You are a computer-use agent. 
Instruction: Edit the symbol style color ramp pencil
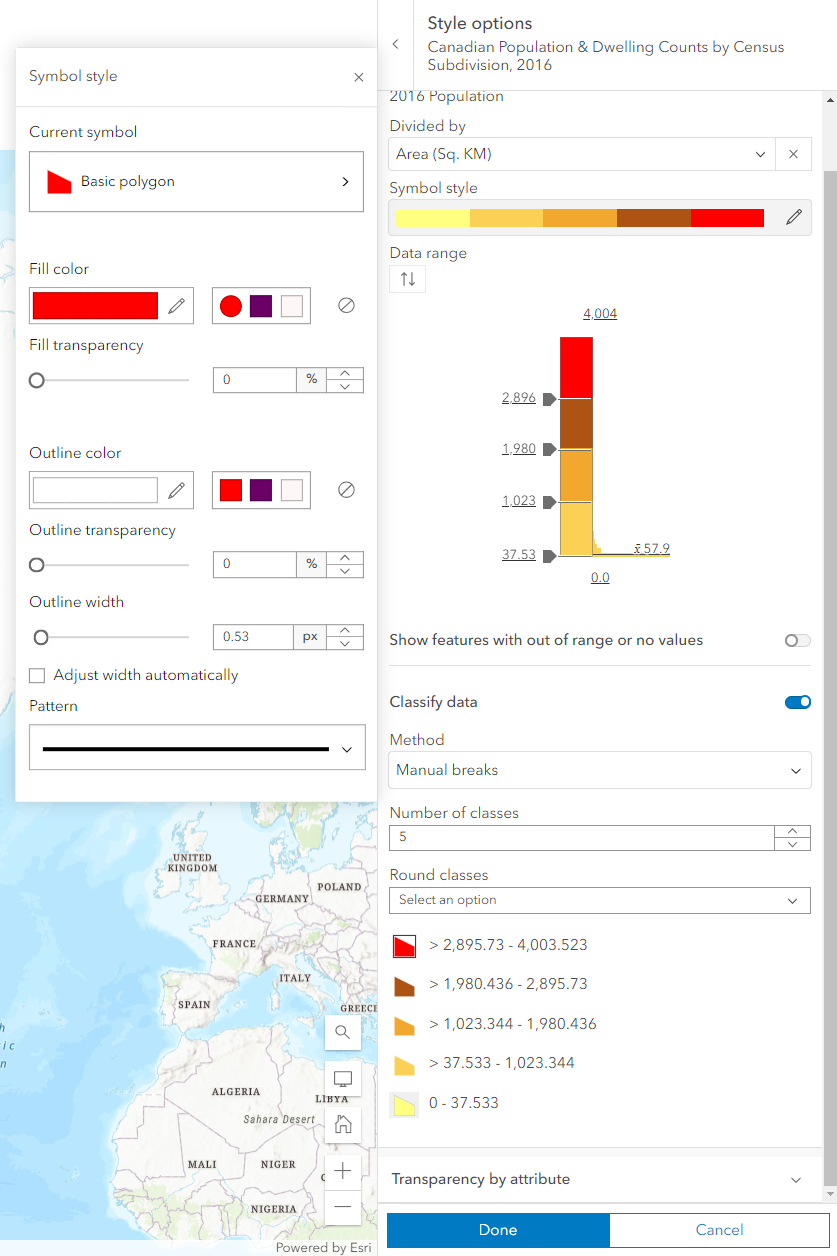794,217
